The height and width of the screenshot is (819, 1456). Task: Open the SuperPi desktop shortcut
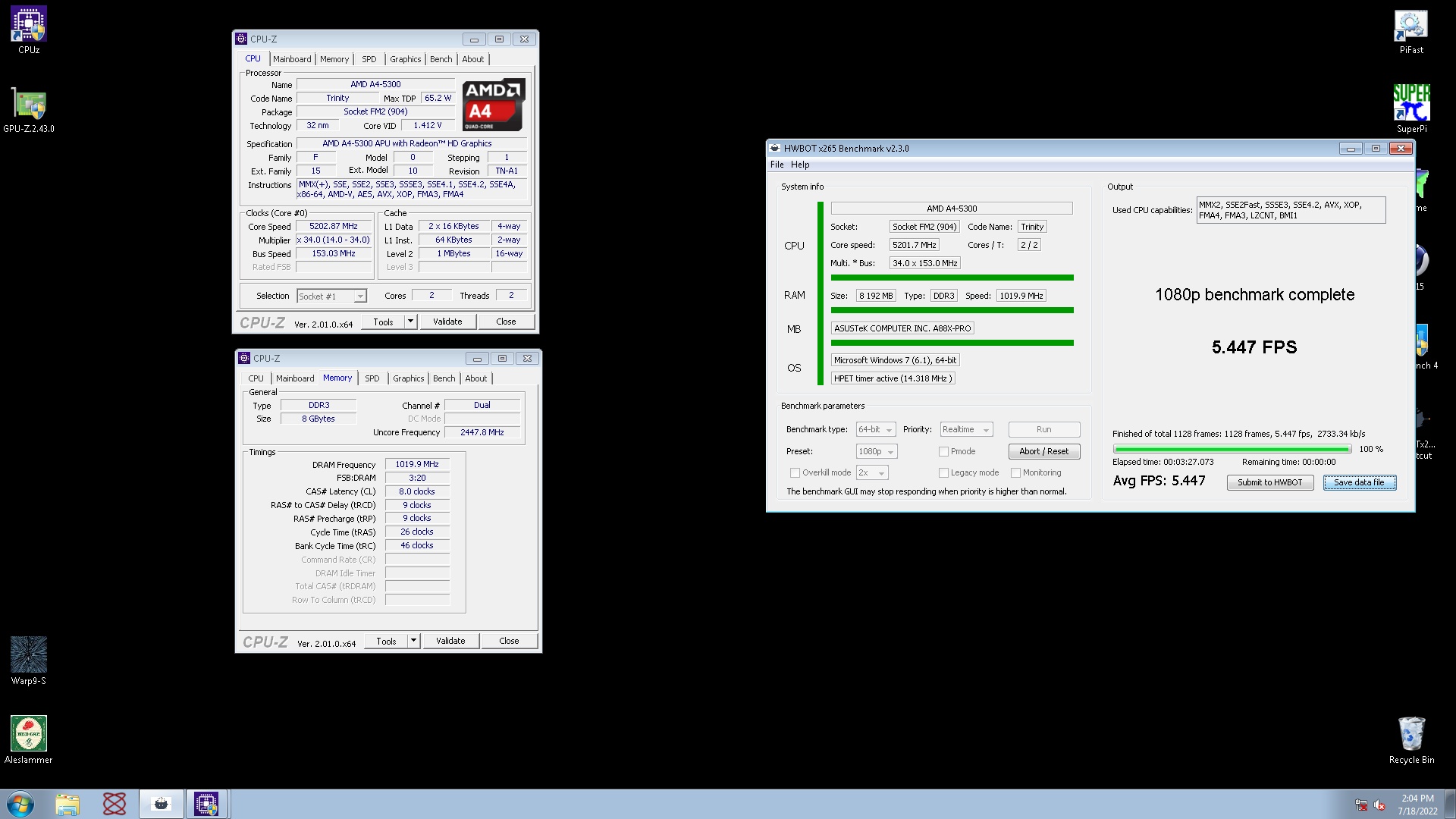tap(1411, 109)
